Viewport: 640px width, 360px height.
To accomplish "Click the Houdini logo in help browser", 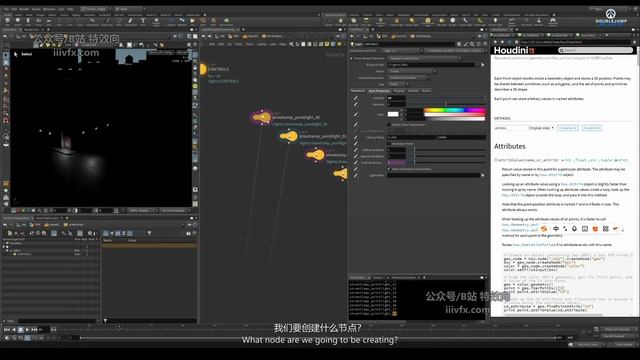I will pyautogui.click(x=514, y=50).
